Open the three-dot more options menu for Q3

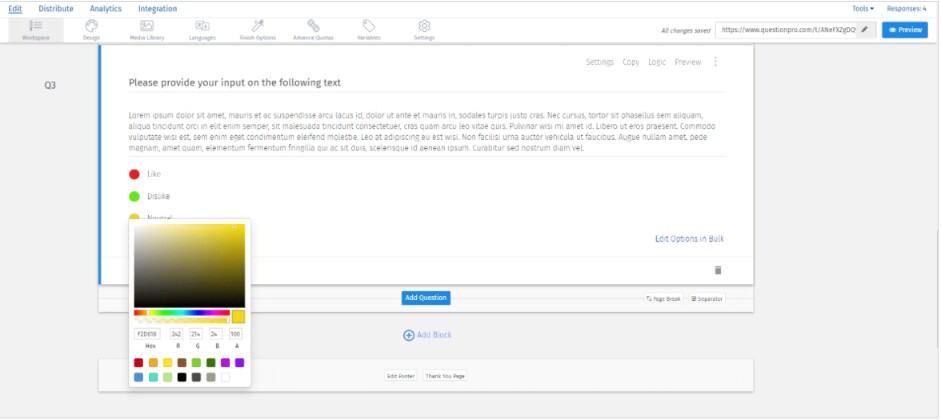715,62
